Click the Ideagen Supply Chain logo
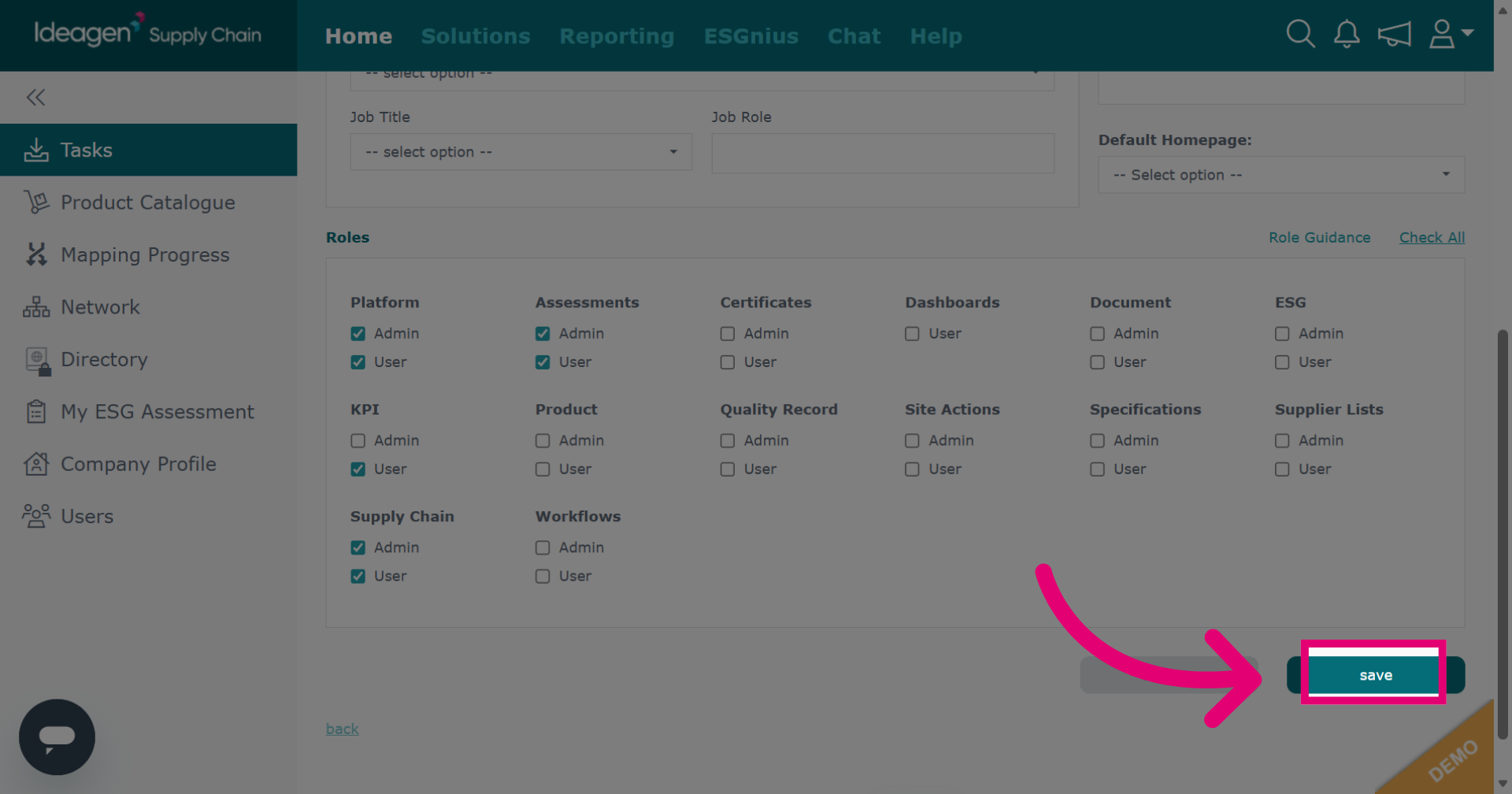The image size is (1512, 794). coord(147,32)
